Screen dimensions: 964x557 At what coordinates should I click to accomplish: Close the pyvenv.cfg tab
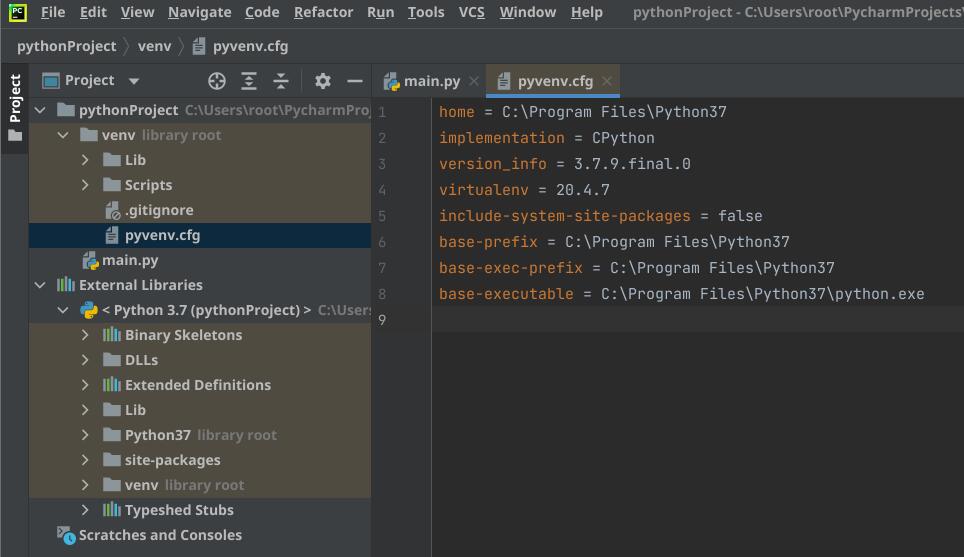(x=607, y=81)
